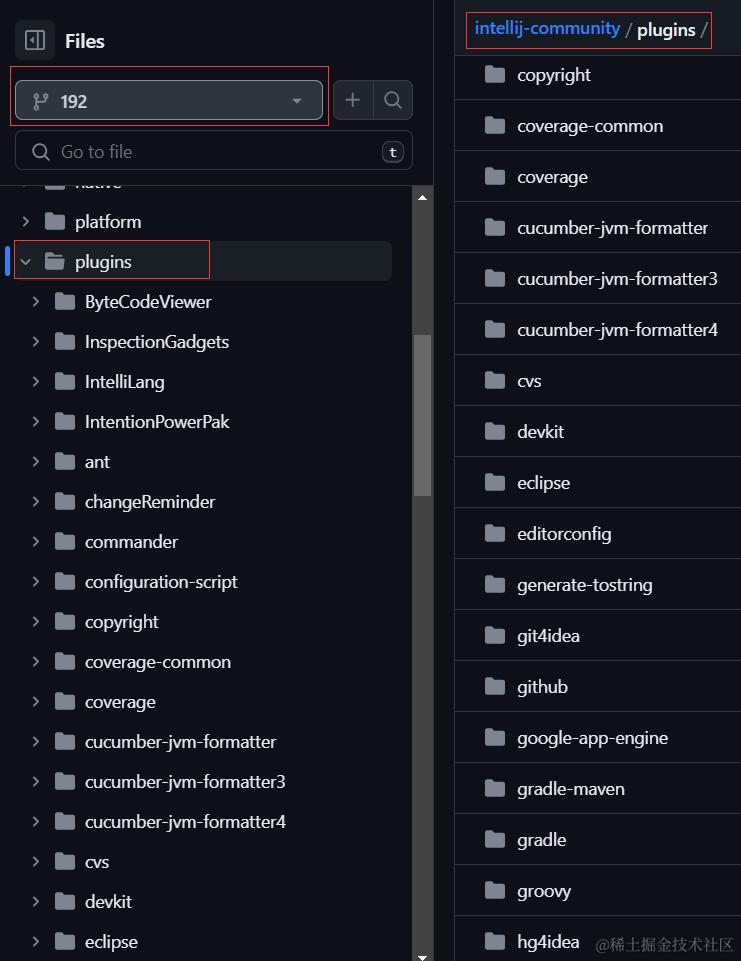741x961 pixels.
Task: Click the file tree scrollbar thumb
Action: [422, 415]
